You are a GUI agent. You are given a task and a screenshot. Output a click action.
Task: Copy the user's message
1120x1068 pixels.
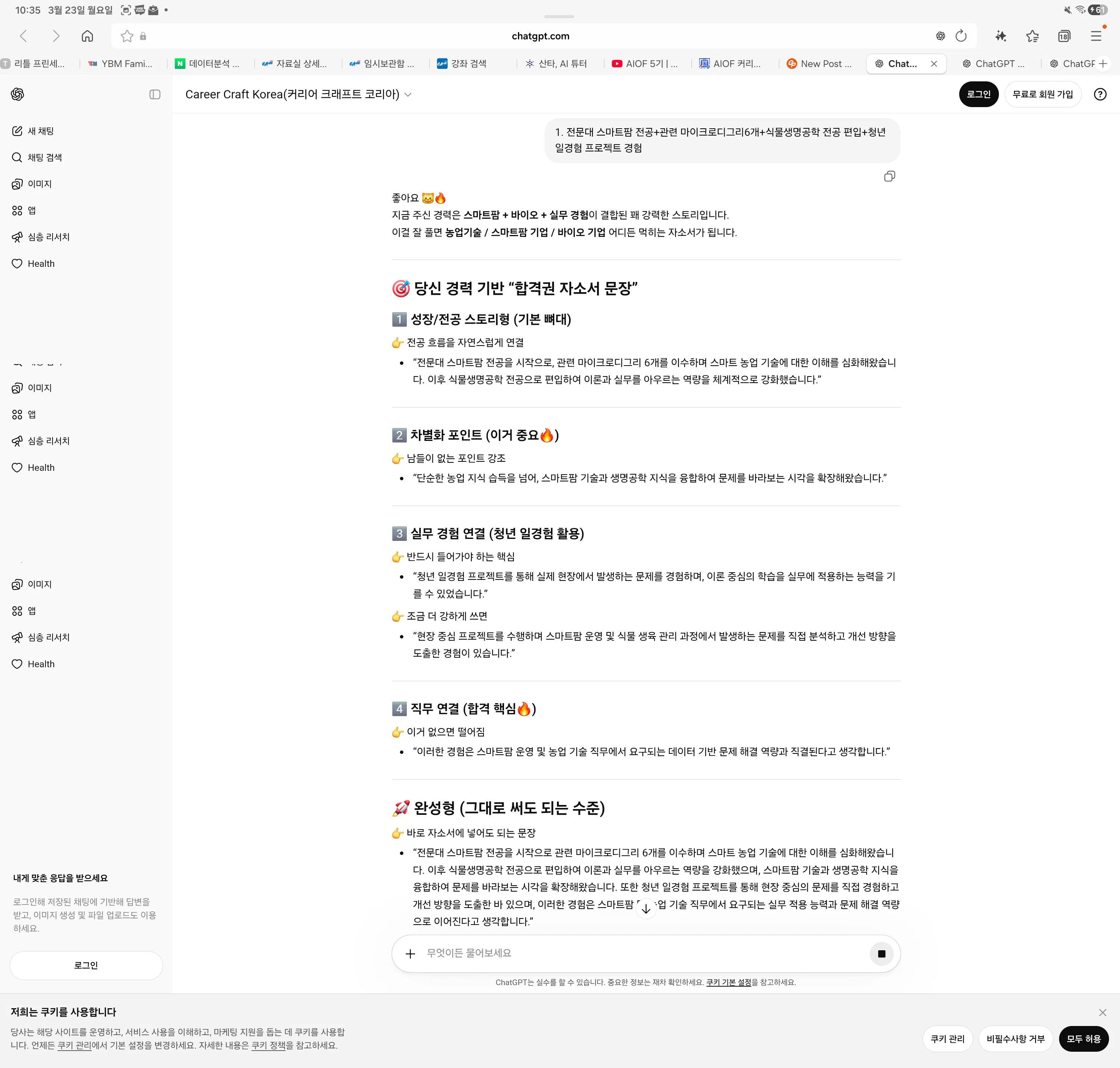pos(890,176)
